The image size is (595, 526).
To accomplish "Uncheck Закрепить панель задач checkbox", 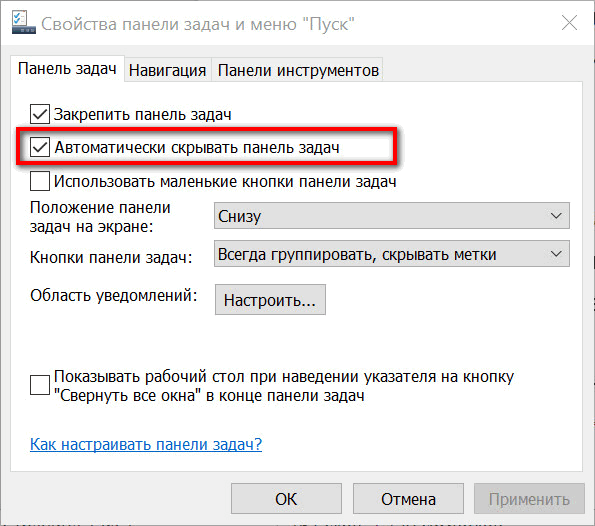I will [40, 114].
